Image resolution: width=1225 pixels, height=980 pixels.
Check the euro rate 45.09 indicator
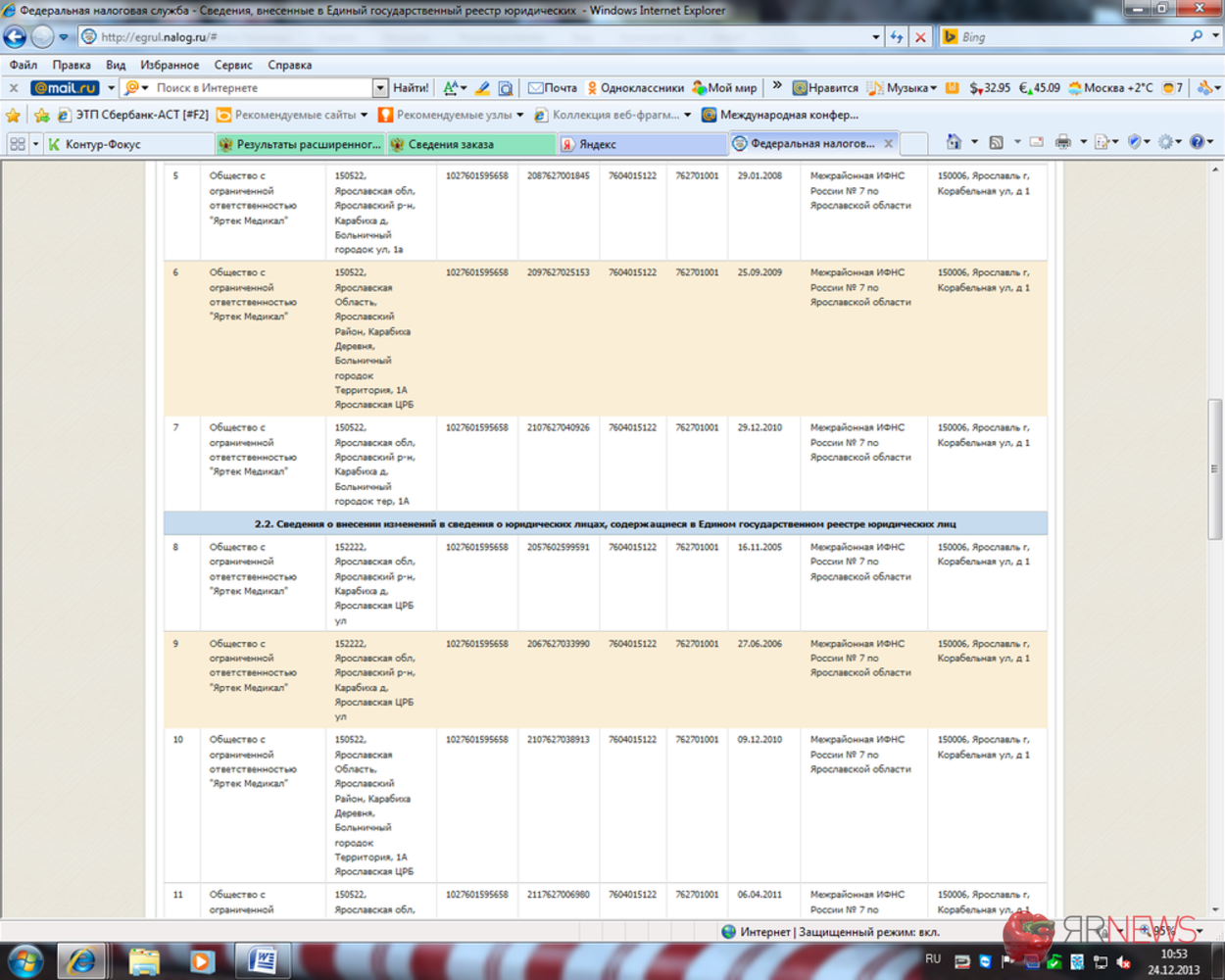click(x=1040, y=88)
